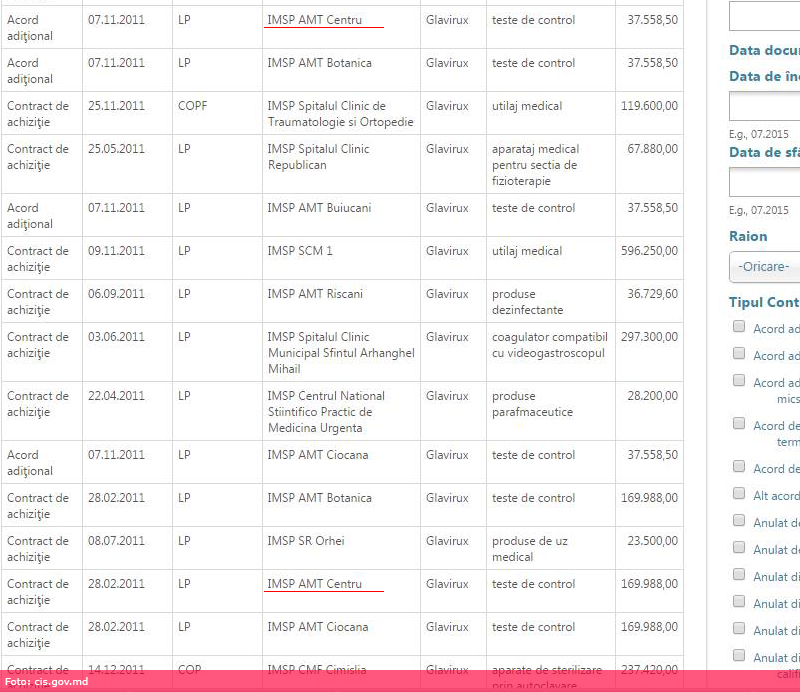The height and width of the screenshot is (692, 800).
Task: Enable the "Acord ad… mics" checkbox
Action: pos(739,380)
